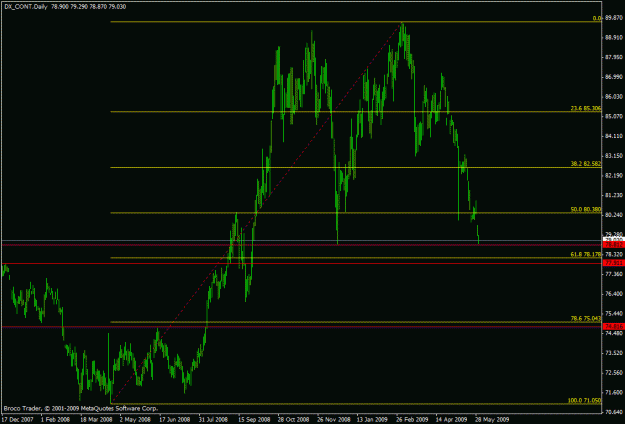Click the 87.950 price axis value
This screenshot has height=424, width=625.
[x=614, y=57]
